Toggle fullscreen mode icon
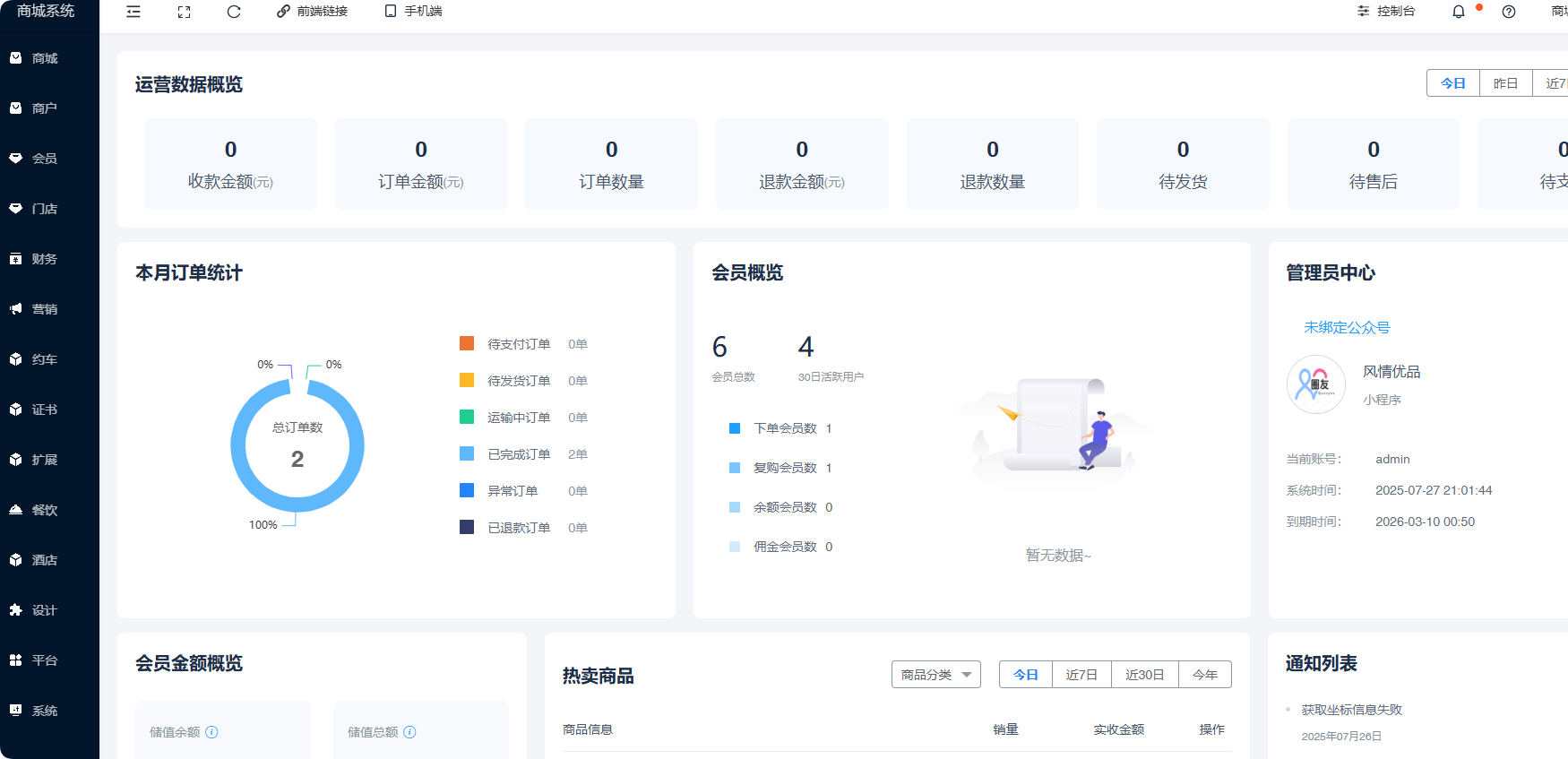This screenshot has width=1568, height=759. click(184, 12)
